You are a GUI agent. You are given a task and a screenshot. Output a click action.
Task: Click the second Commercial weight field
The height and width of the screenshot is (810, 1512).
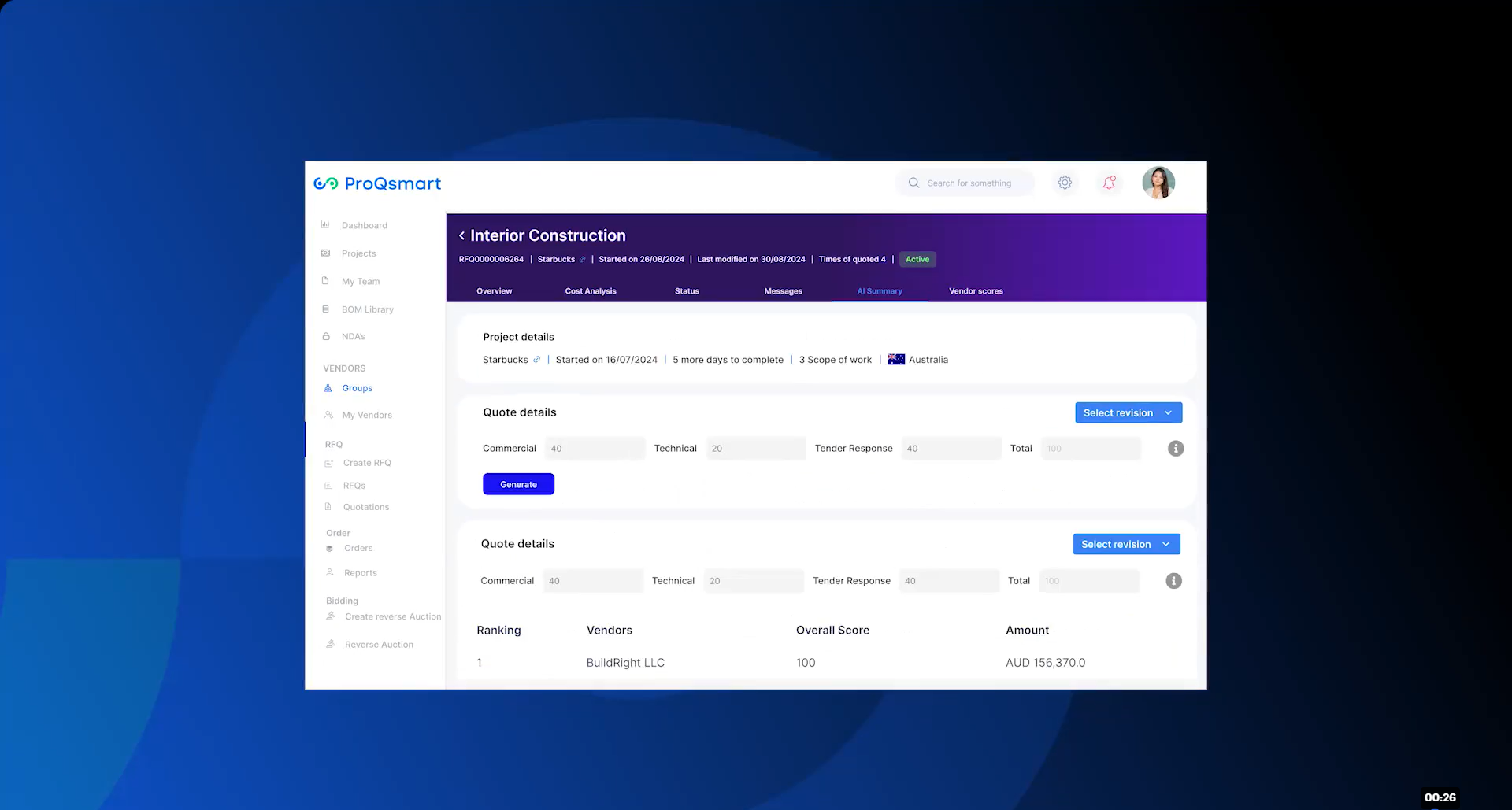coord(593,581)
